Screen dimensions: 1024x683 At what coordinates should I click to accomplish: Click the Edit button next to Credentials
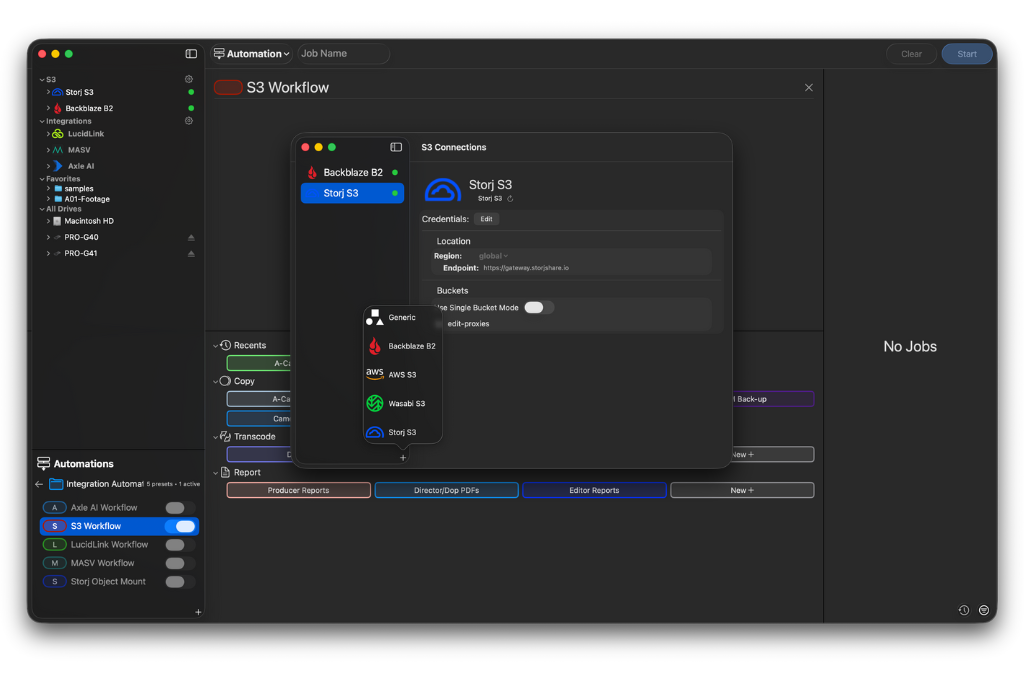tap(487, 218)
